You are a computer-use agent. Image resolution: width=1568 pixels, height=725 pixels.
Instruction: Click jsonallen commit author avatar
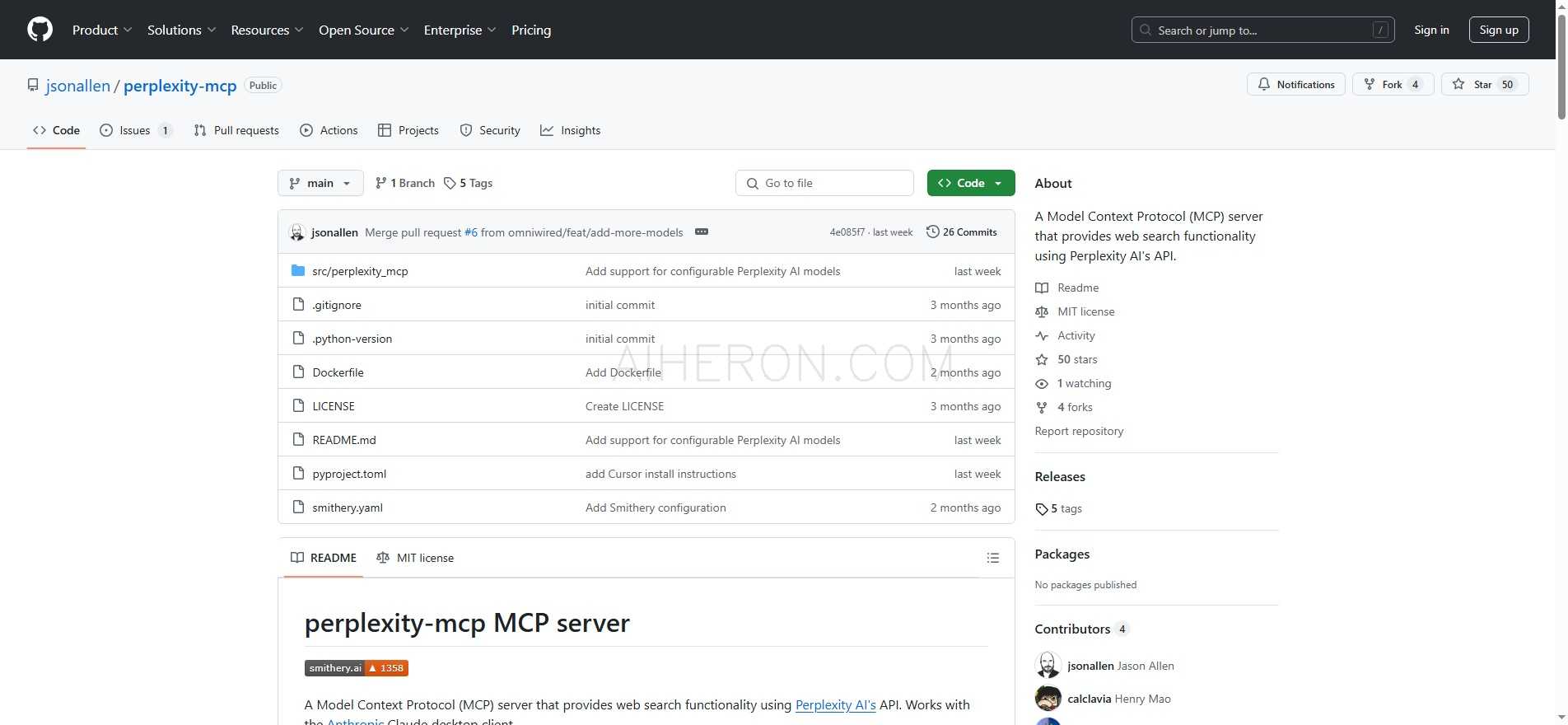[297, 232]
